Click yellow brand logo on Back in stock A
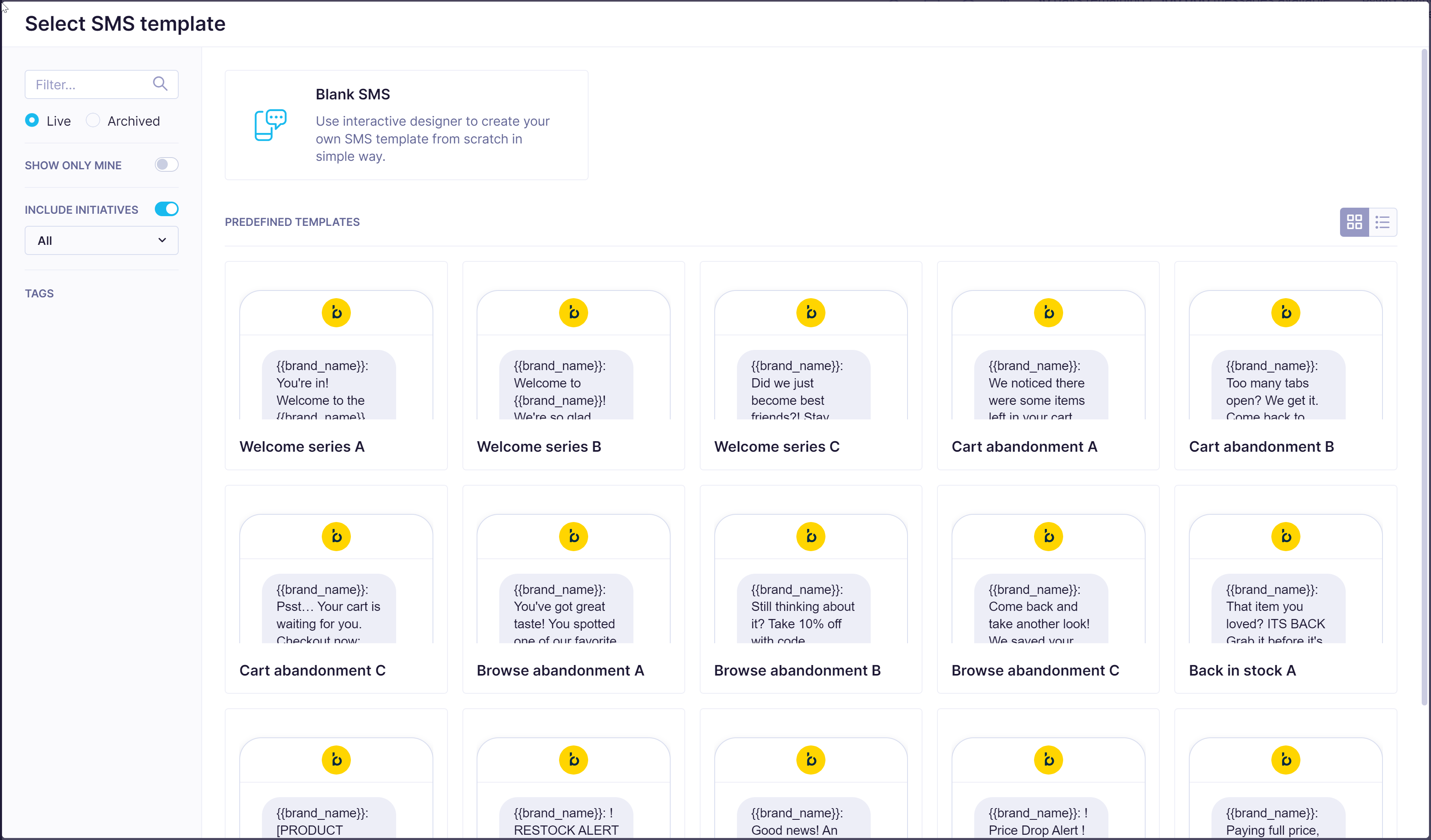The height and width of the screenshot is (840, 1431). point(1285,536)
